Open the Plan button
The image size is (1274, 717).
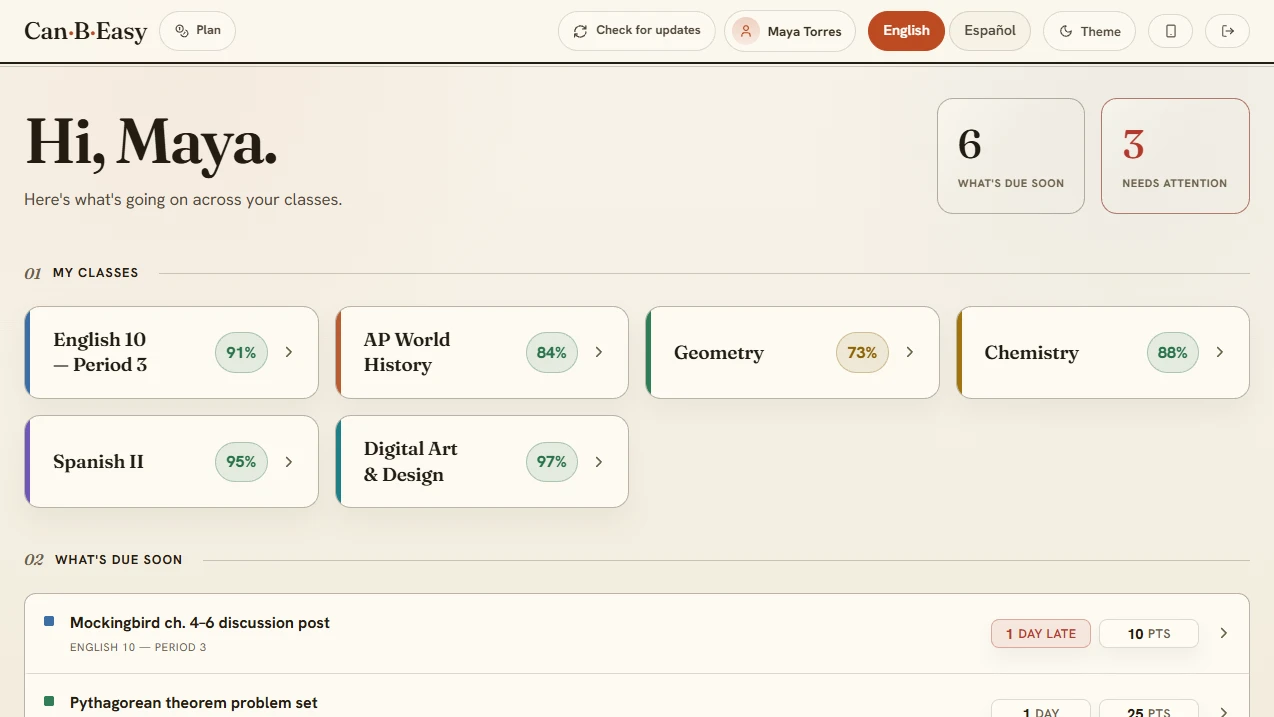[197, 31]
